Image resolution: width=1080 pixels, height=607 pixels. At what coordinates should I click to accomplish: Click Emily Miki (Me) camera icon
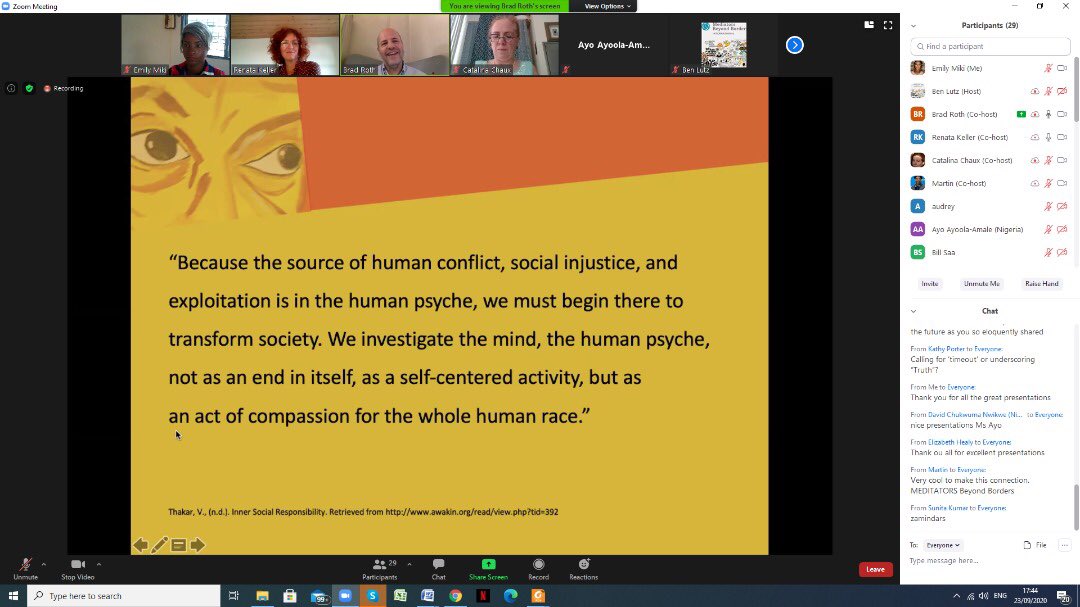[1062, 68]
